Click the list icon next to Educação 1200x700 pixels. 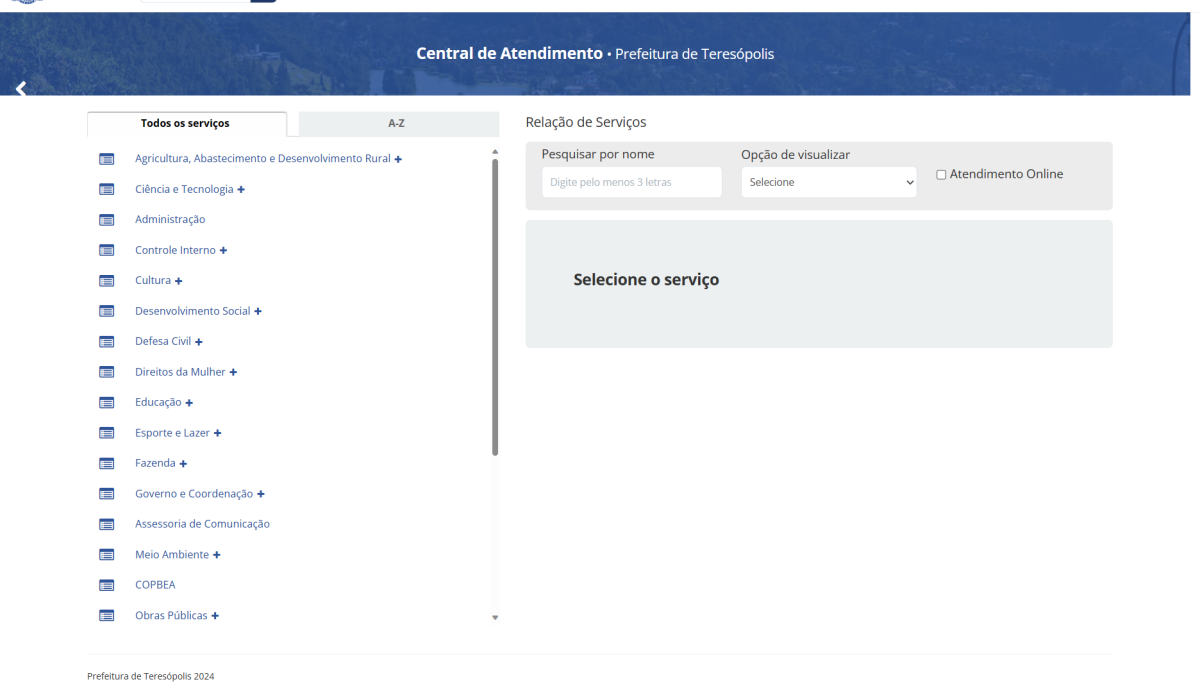coord(107,402)
